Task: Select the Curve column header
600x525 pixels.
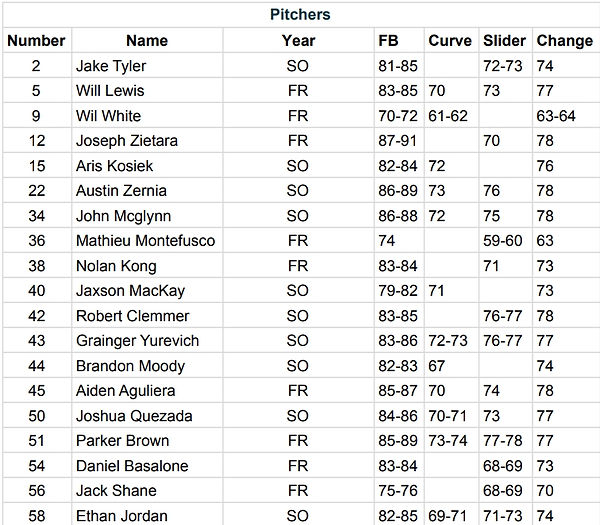Action: click(x=450, y=41)
